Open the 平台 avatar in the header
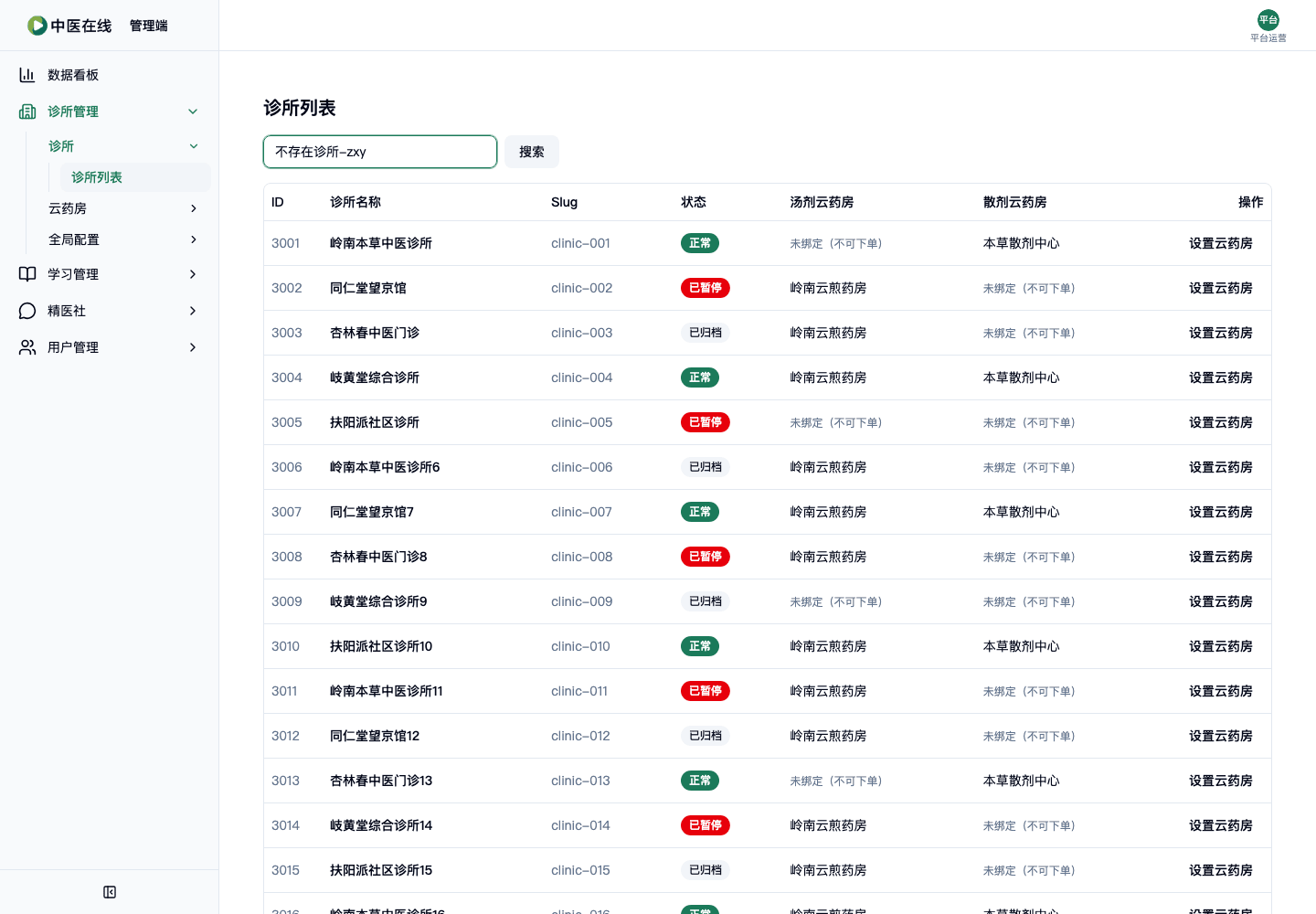Image resolution: width=1316 pixels, height=914 pixels. click(x=1268, y=20)
